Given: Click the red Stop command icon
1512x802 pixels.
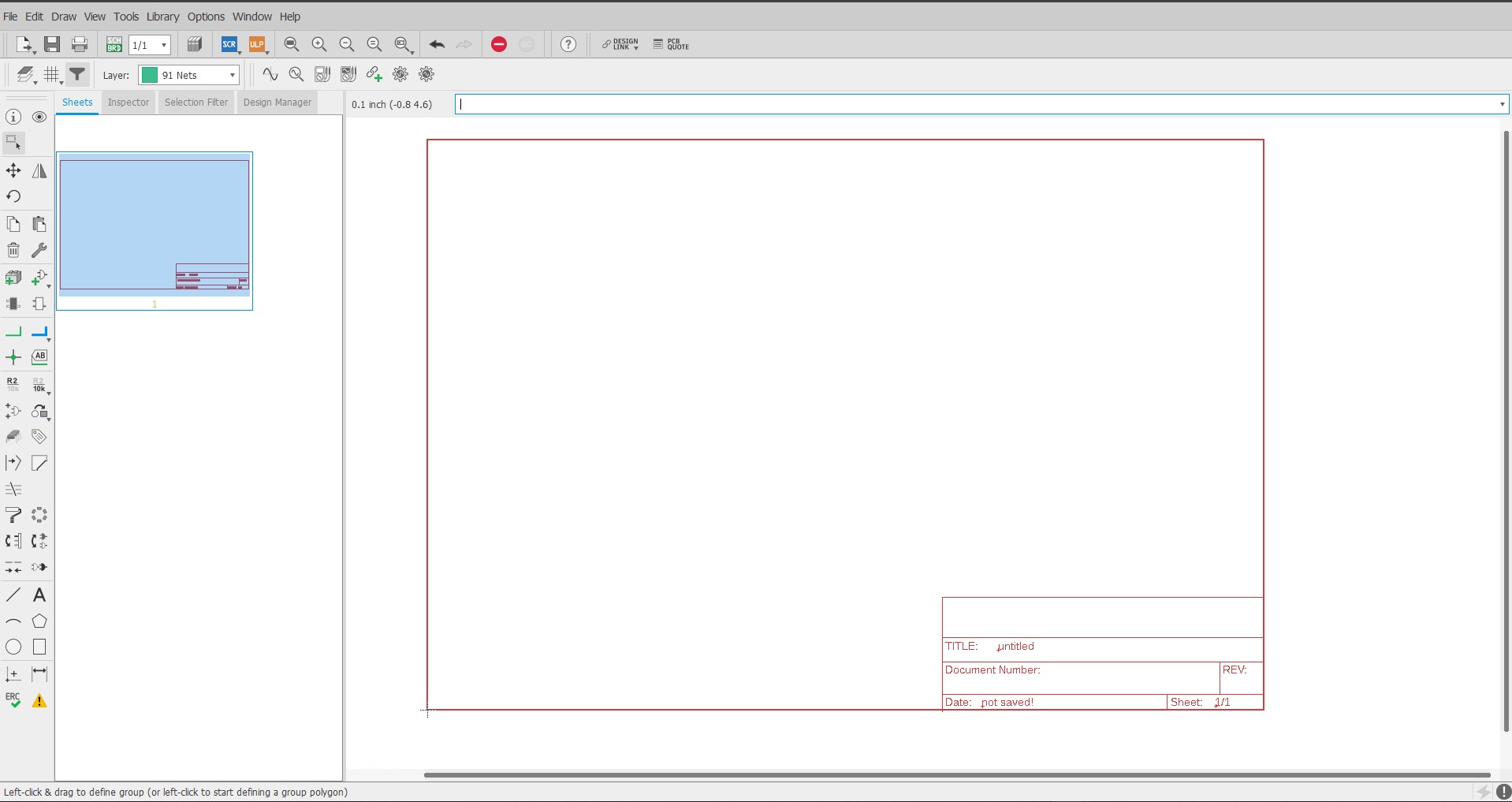Looking at the screenshot, I should pyautogui.click(x=498, y=45).
